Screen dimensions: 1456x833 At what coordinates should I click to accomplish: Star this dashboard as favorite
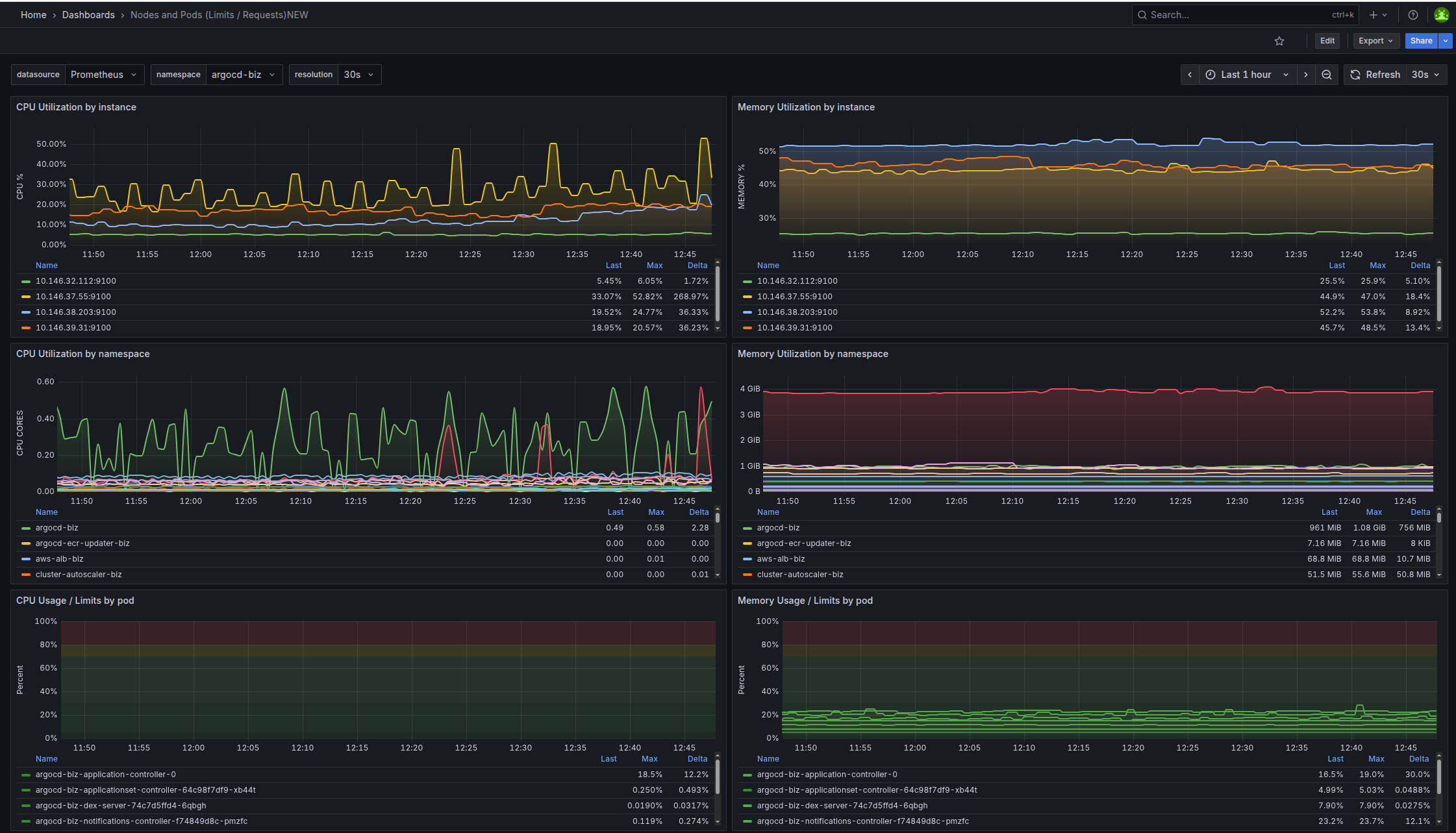1279,41
